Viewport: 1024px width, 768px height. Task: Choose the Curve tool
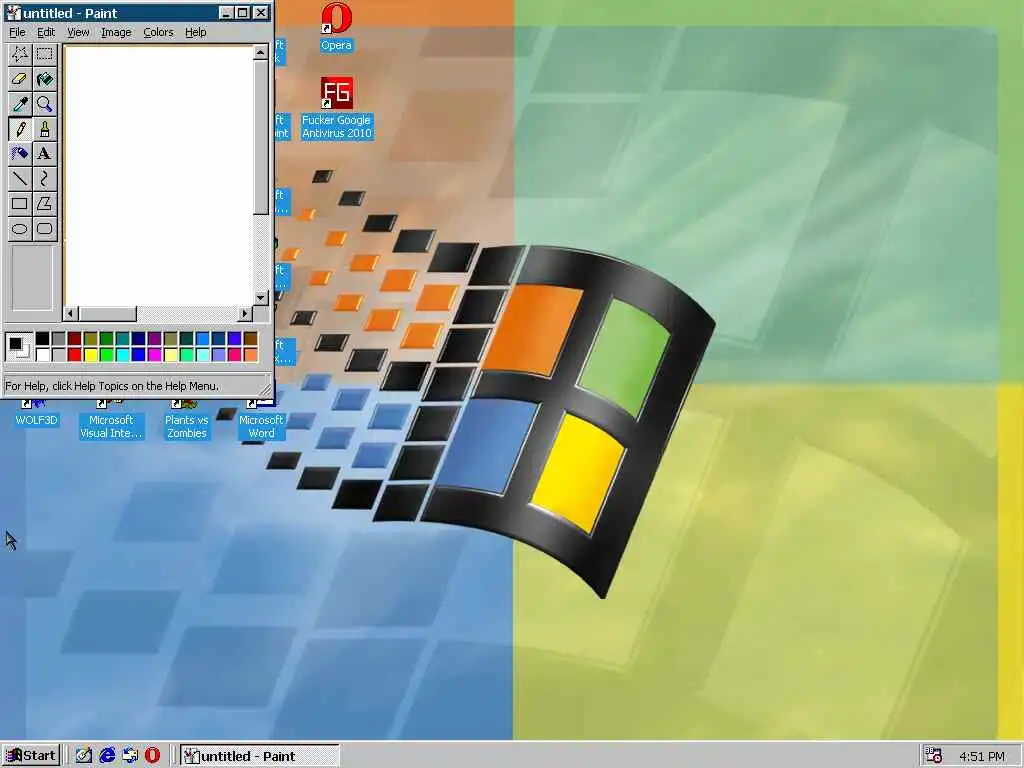(x=44, y=178)
